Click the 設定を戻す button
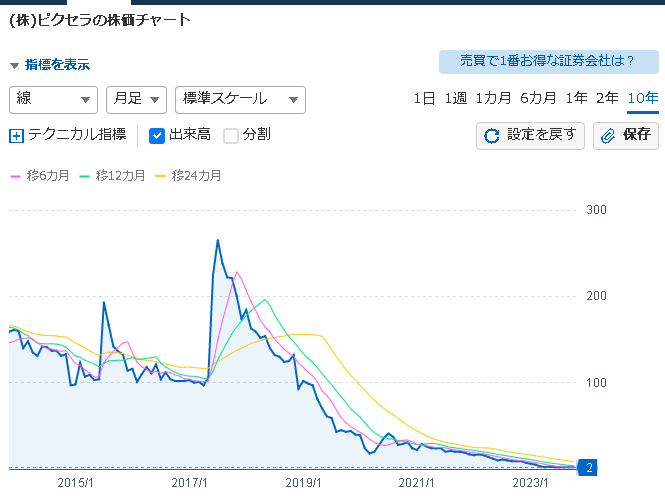Image resolution: width=665 pixels, height=503 pixels. [530, 136]
